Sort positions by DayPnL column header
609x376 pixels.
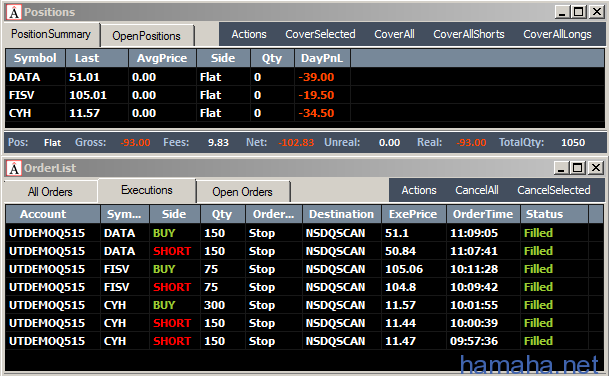tap(322, 58)
